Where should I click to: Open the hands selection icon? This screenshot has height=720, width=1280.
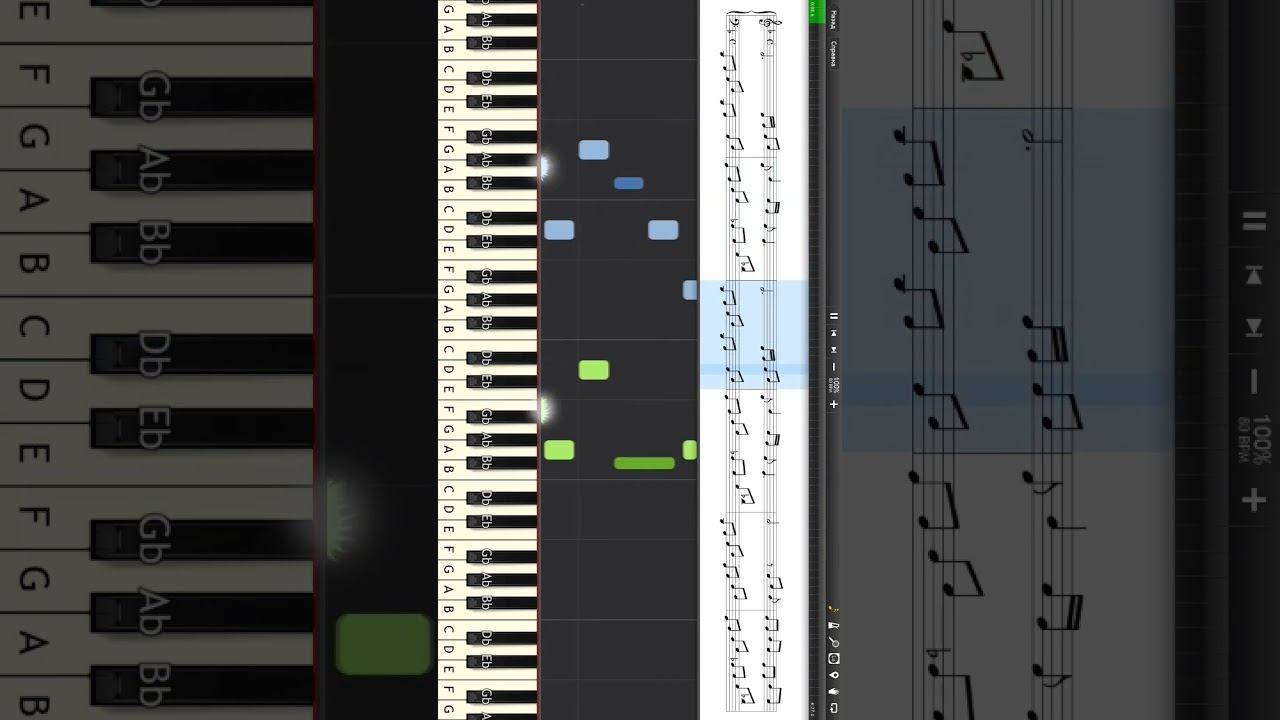tap(834, 691)
